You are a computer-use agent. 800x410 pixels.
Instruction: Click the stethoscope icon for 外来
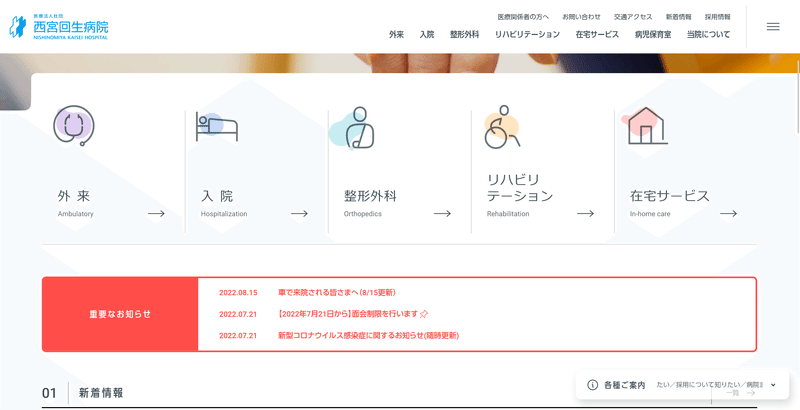(74, 125)
